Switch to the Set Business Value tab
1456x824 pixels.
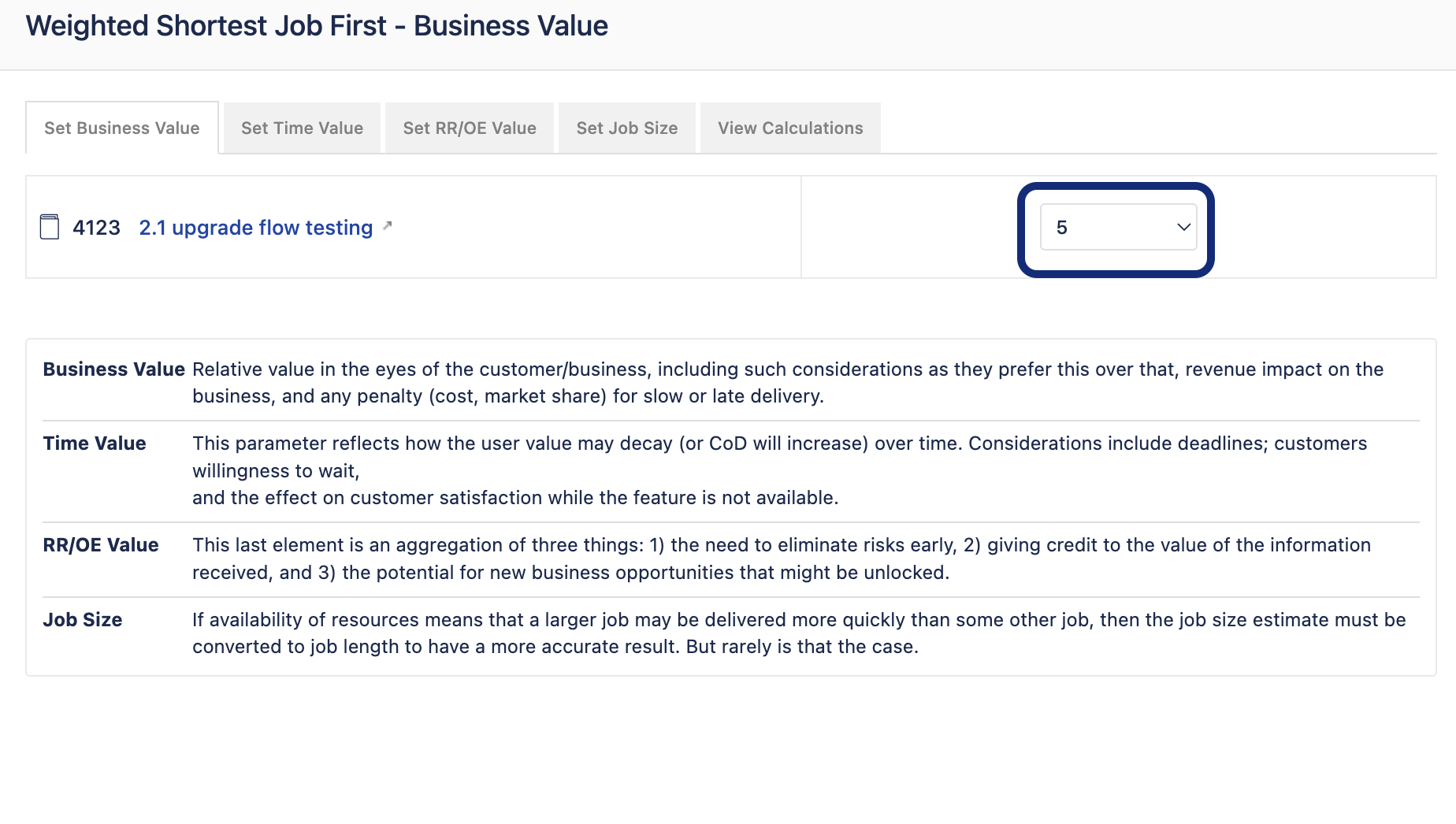click(x=122, y=128)
